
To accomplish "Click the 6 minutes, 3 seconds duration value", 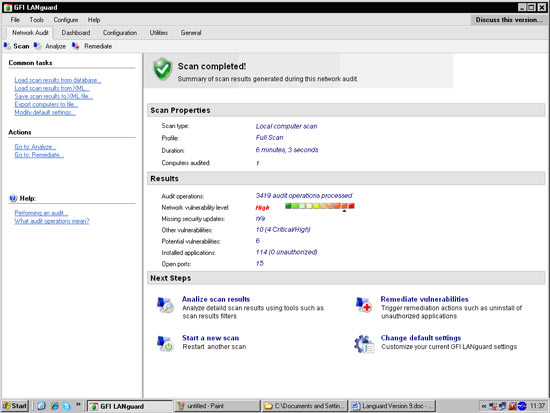I will coord(287,150).
